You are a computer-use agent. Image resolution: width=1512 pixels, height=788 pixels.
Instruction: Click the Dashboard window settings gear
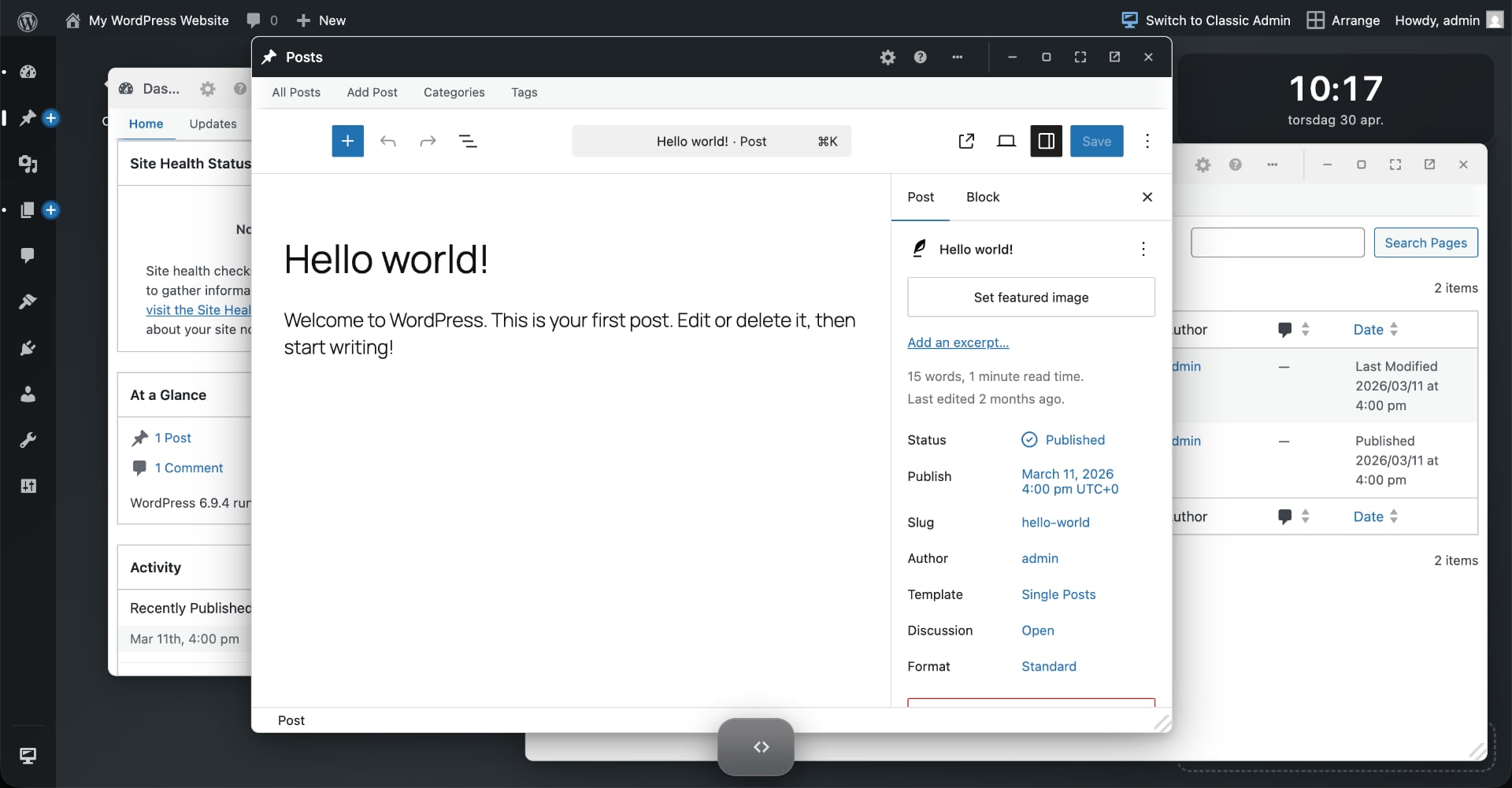(x=207, y=89)
